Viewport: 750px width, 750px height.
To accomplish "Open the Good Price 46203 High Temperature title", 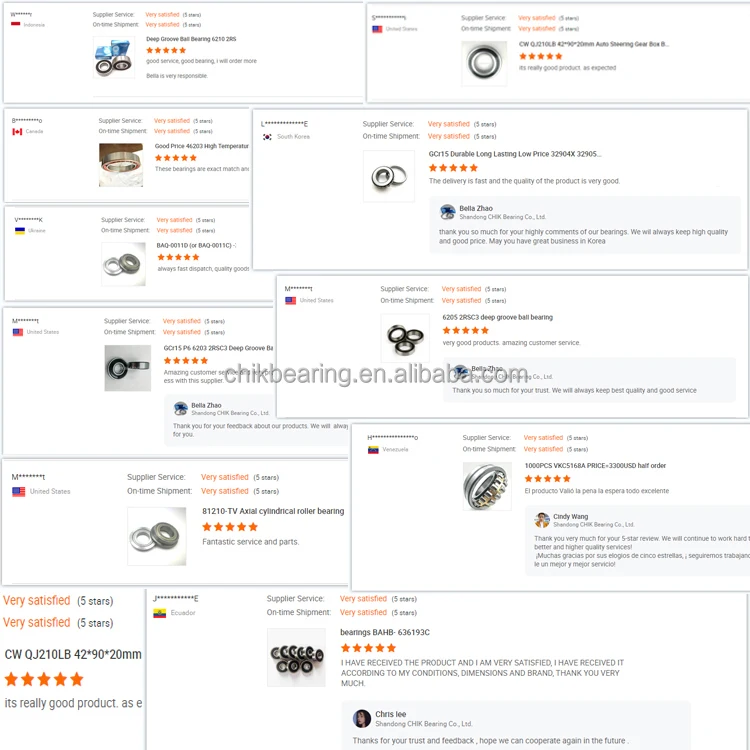I will click(x=201, y=146).
